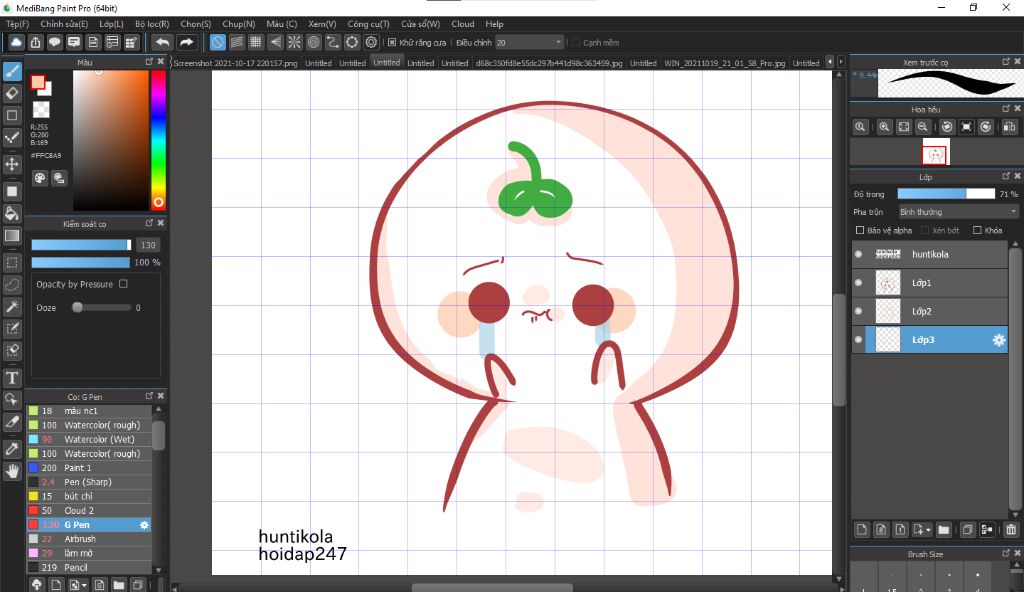Screen dimensions: 1024x592
Task: Select the Eyedropper tool
Action: coord(12,449)
